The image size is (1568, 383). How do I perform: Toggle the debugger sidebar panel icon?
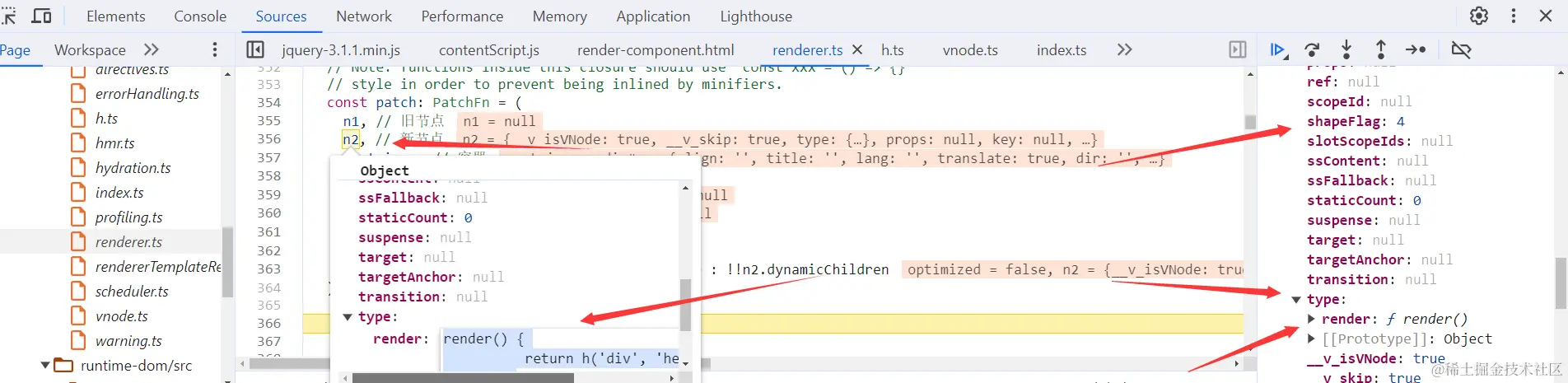(x=1237, y=49)
